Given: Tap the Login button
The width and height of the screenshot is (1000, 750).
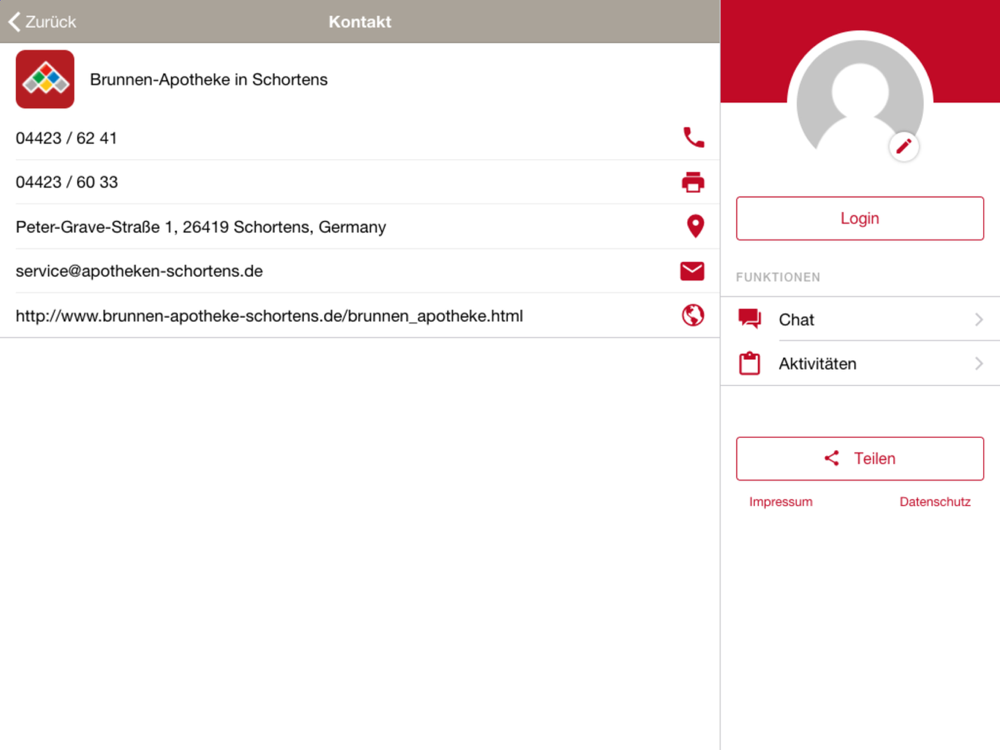Looking at the screenshot, I should pos(860,218).
